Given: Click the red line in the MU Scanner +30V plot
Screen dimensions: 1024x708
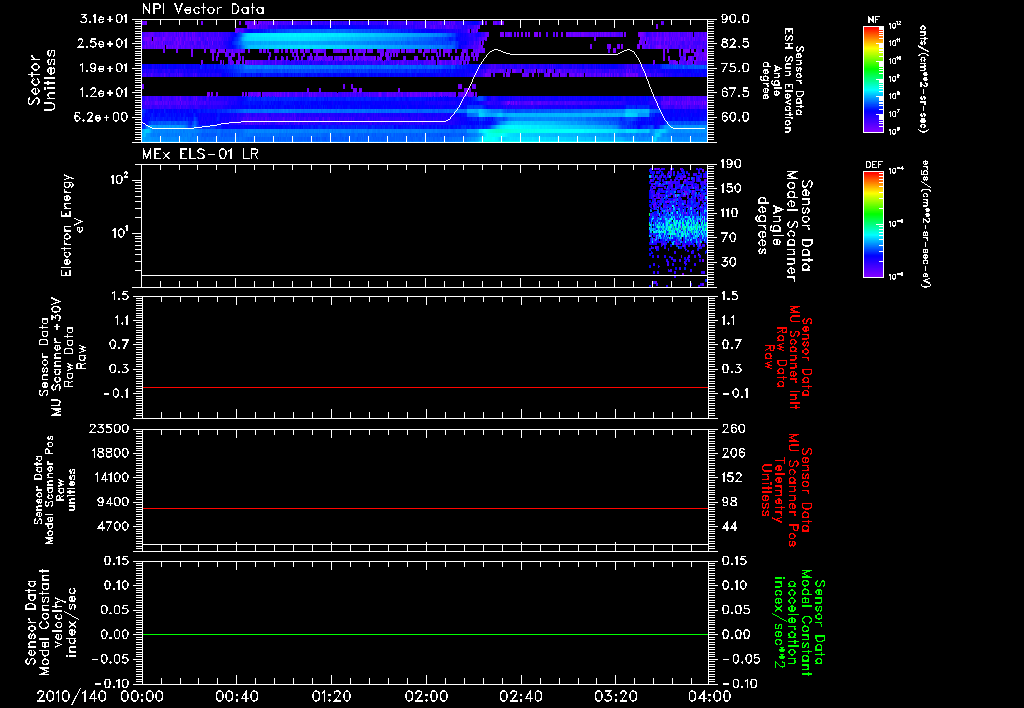Looking at the screenshot, I should coord(425,387).
